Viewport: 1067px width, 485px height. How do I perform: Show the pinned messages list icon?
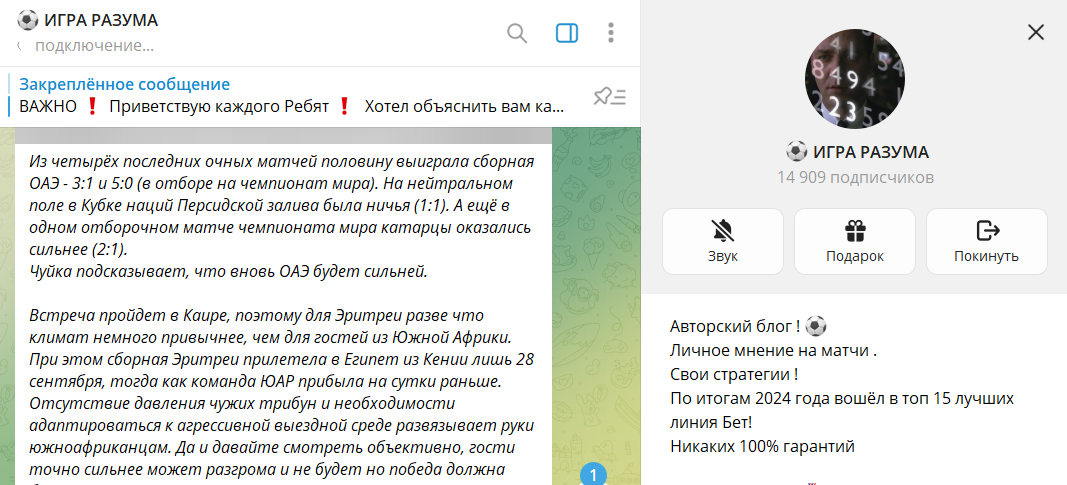tap(610, 97)
